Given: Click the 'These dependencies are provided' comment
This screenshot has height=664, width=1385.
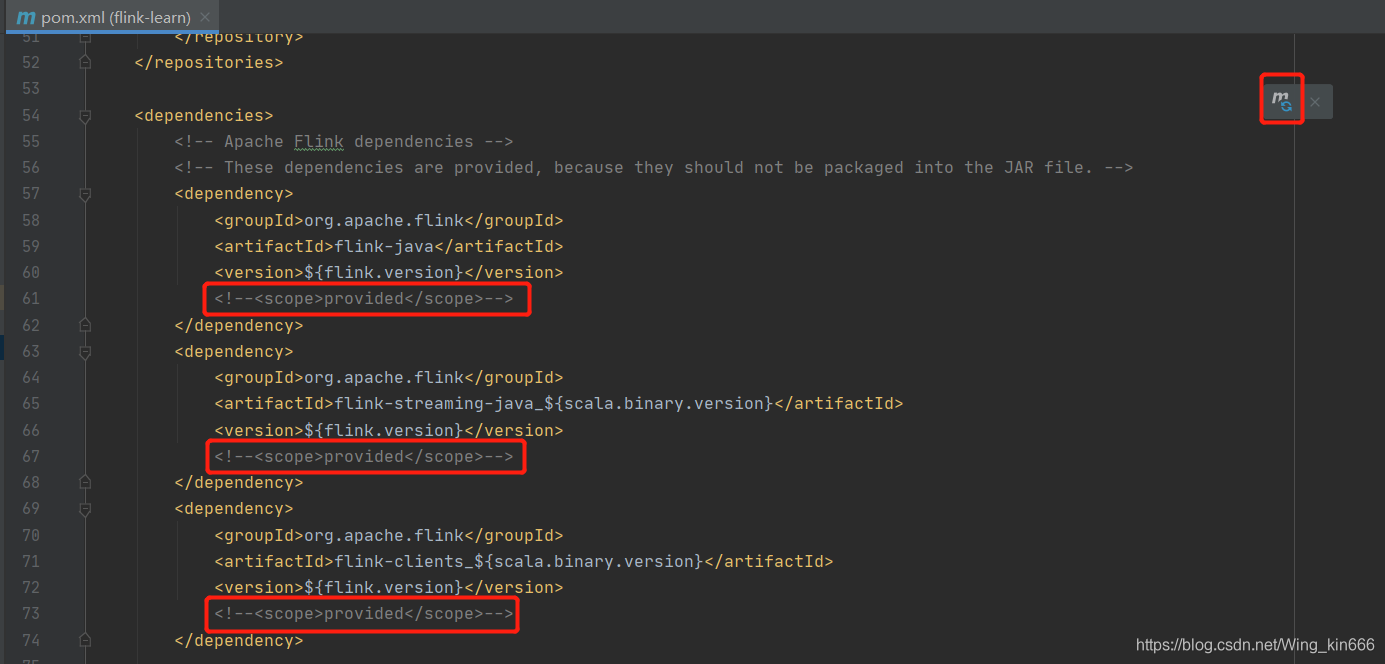Looking at the screenshot, I should point(654,167).
